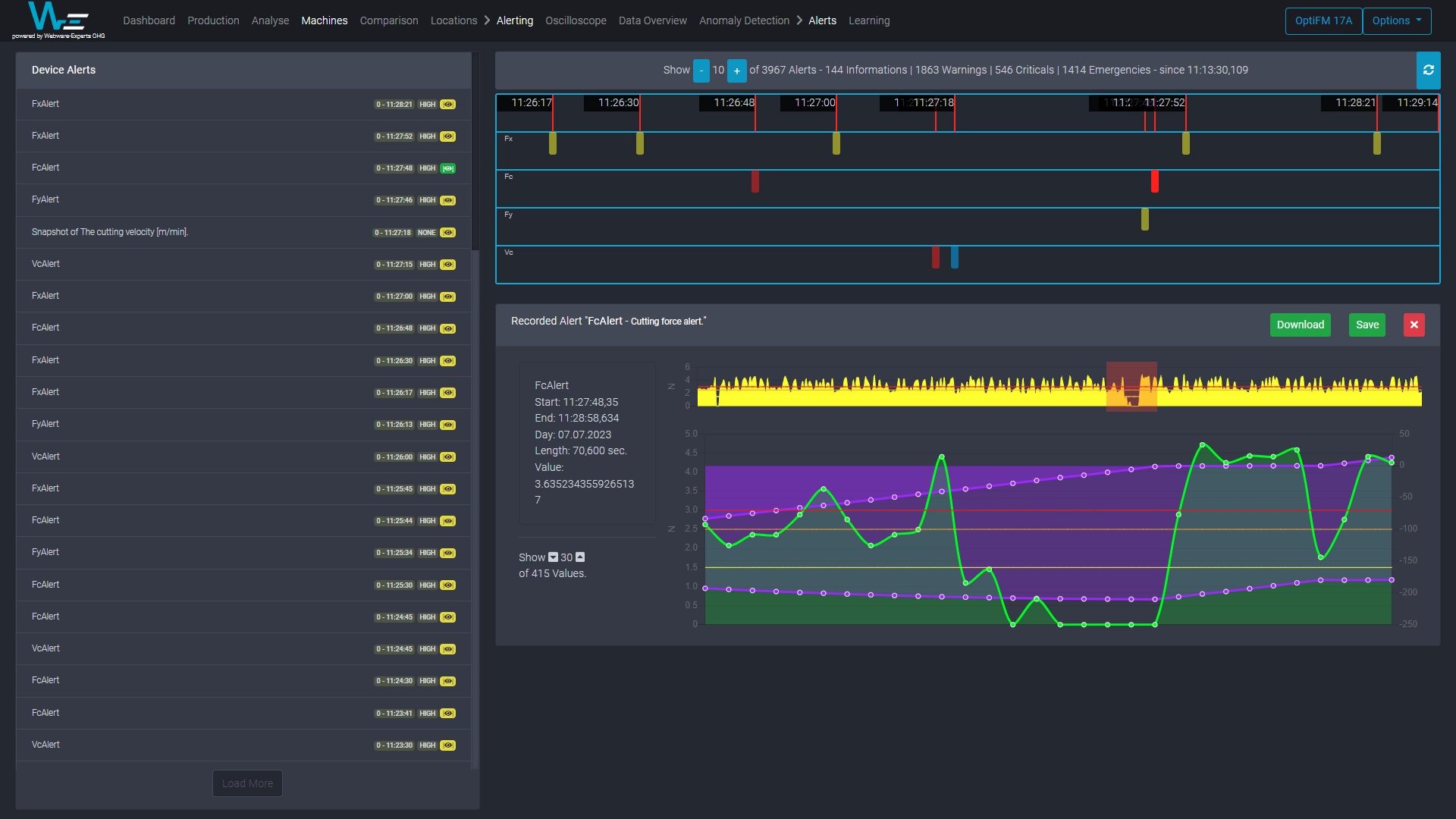Open the Options dropdown menu

click(1396, 20)
